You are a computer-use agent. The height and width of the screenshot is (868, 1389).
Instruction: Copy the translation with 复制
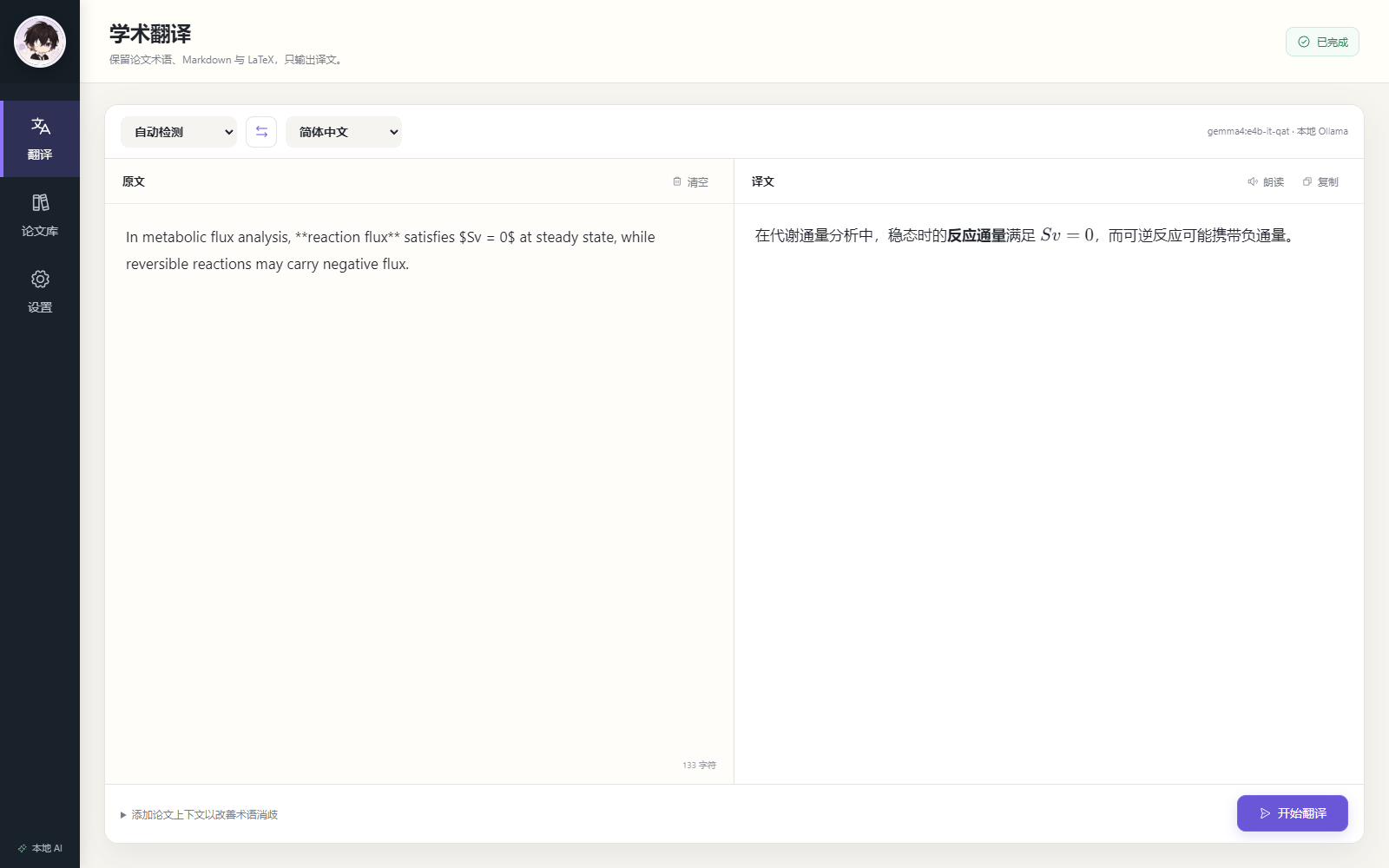tap(1320, 181)
